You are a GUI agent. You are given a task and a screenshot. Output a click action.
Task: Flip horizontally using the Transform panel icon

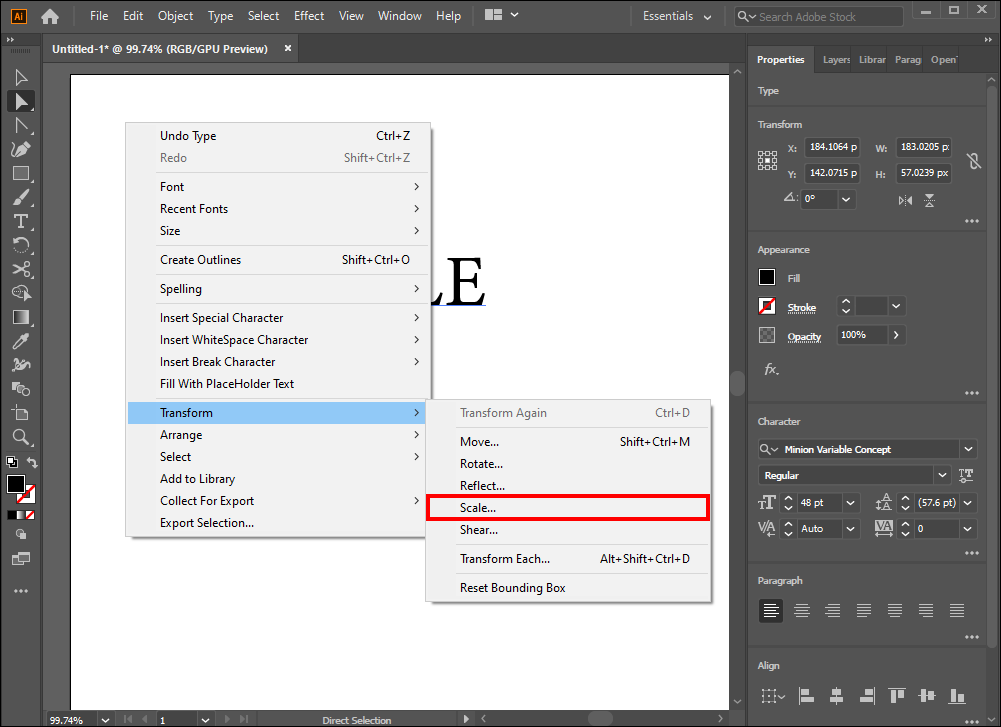(x=906, y=200)
